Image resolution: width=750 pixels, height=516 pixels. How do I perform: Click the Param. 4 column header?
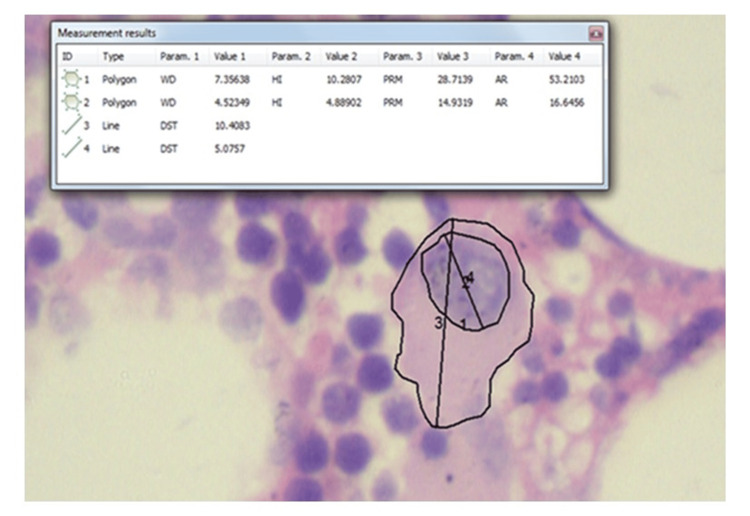(x=514, y=56)
